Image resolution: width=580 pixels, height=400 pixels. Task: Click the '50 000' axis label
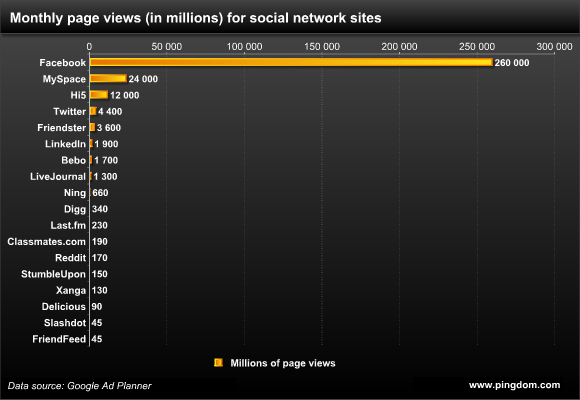pos(167,47)
